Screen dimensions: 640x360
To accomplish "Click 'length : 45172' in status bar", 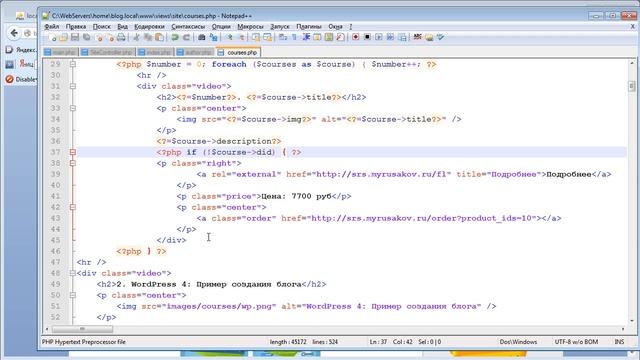I will pyautogui.click(x=288, y=342).
